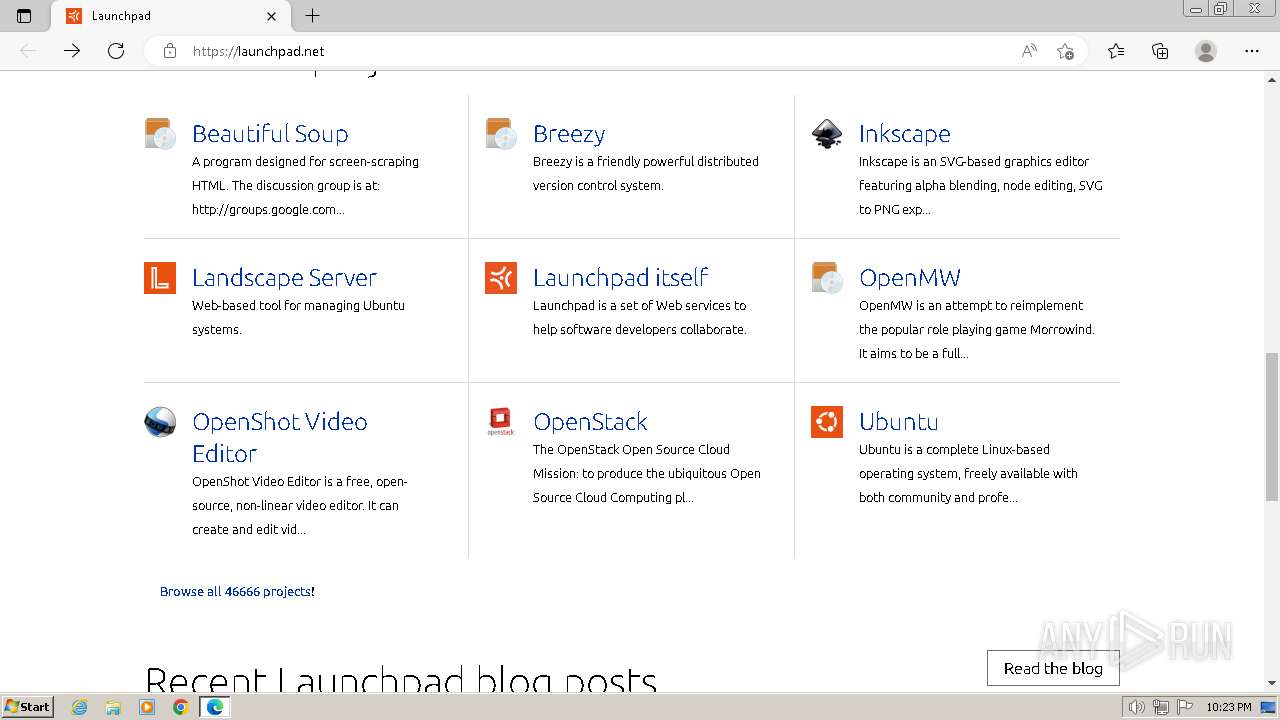Click the Ubuntu logo icon
Image resolution: width=1280 pixels, height=720 pixels.
(x=827, y=422)
